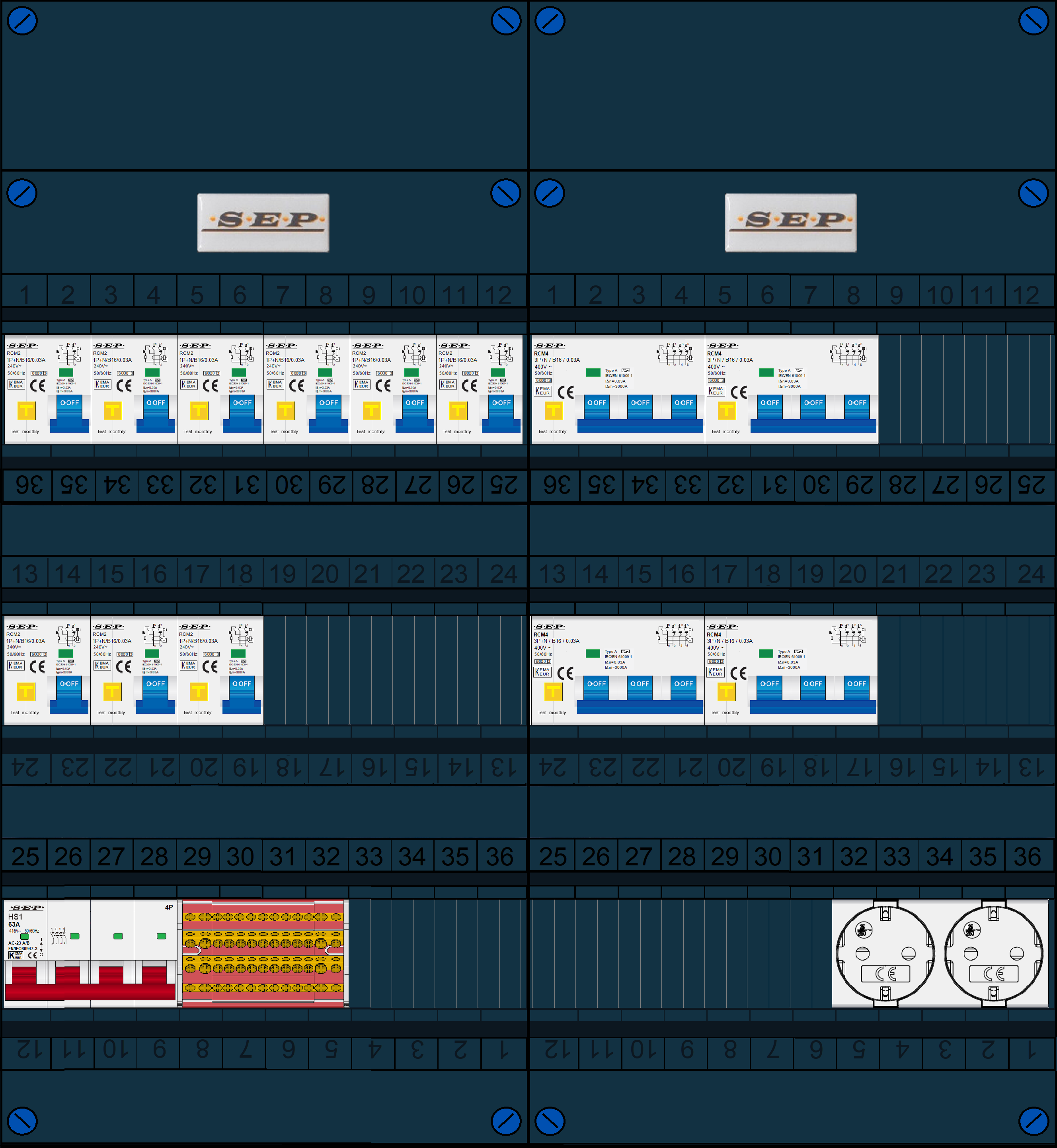
Task: Click 'Test monthly' text on the first RCM2 breaker in the left panel's top row
Action: pyautogui.click(x=25, y=432)
